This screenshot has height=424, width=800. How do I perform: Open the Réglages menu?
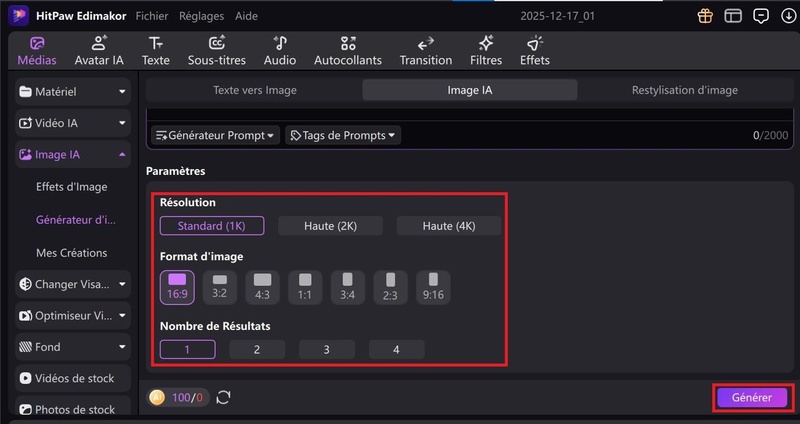point(202,16)
